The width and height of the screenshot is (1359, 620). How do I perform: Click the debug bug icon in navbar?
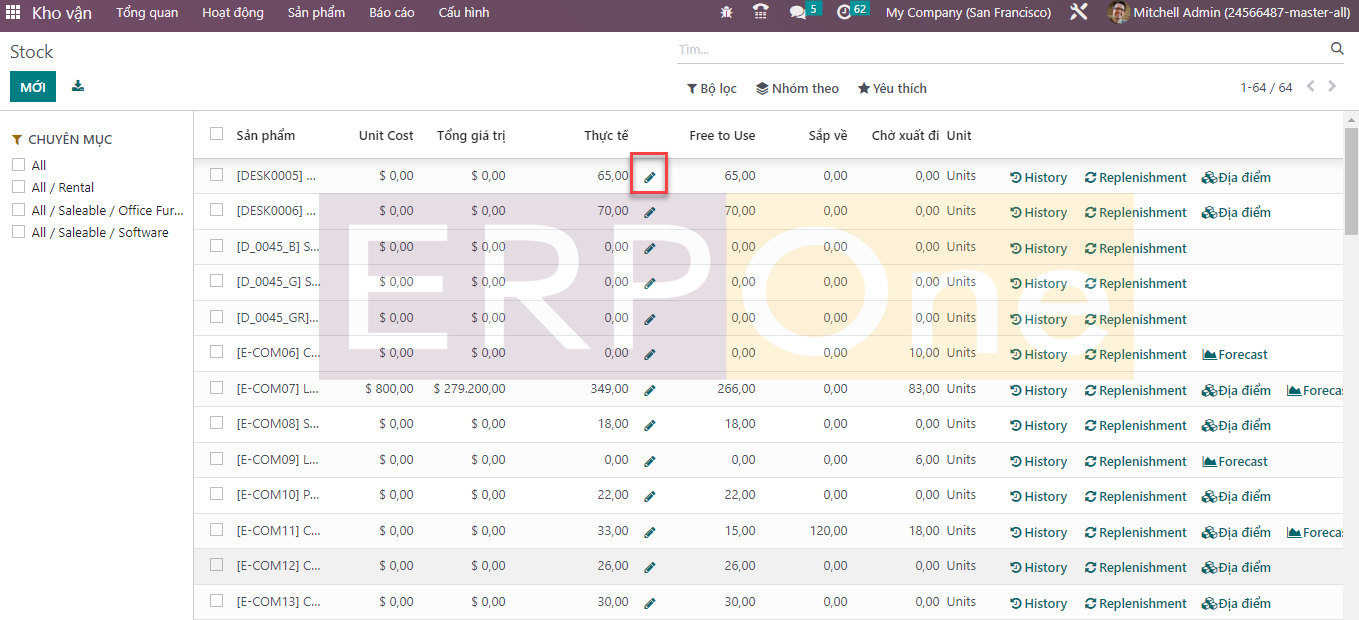point(726,13)
